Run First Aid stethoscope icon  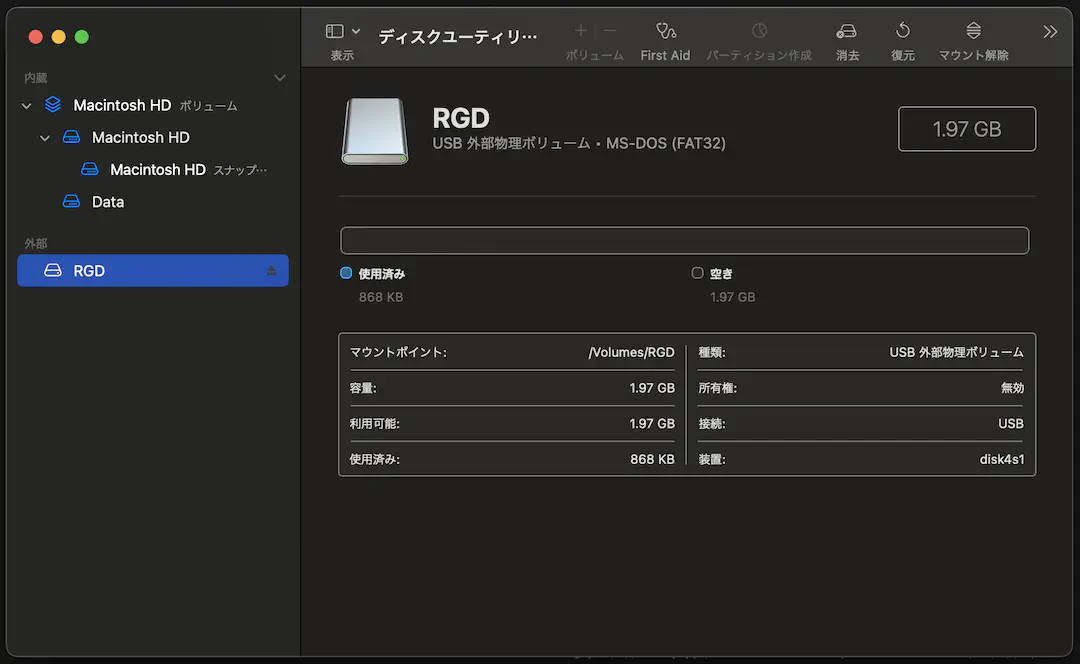(665, 31)
